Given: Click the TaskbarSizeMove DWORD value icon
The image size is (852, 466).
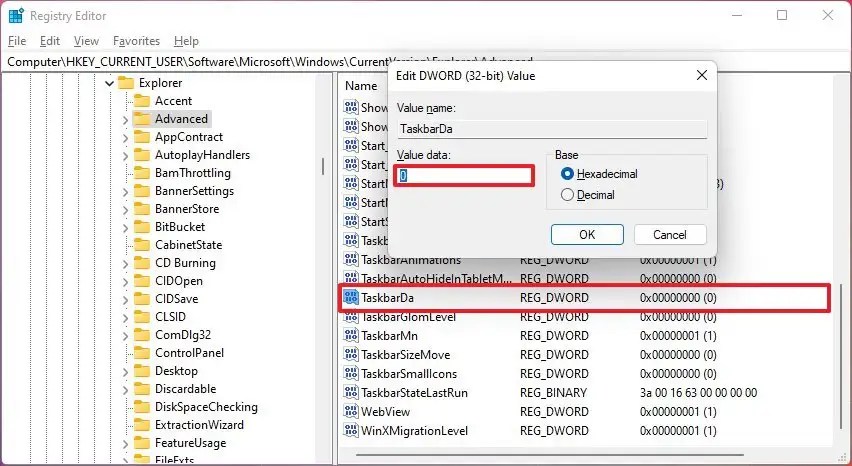Looking at the screenshot, I should [x=351, y=355].
